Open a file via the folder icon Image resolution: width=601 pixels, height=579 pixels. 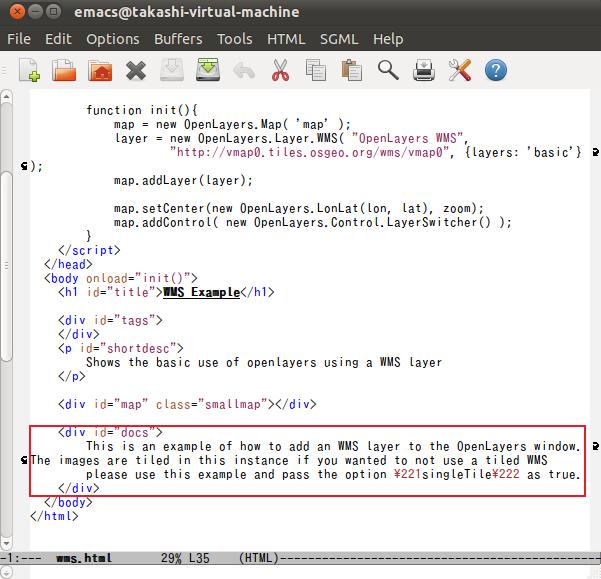coord(64,70)
